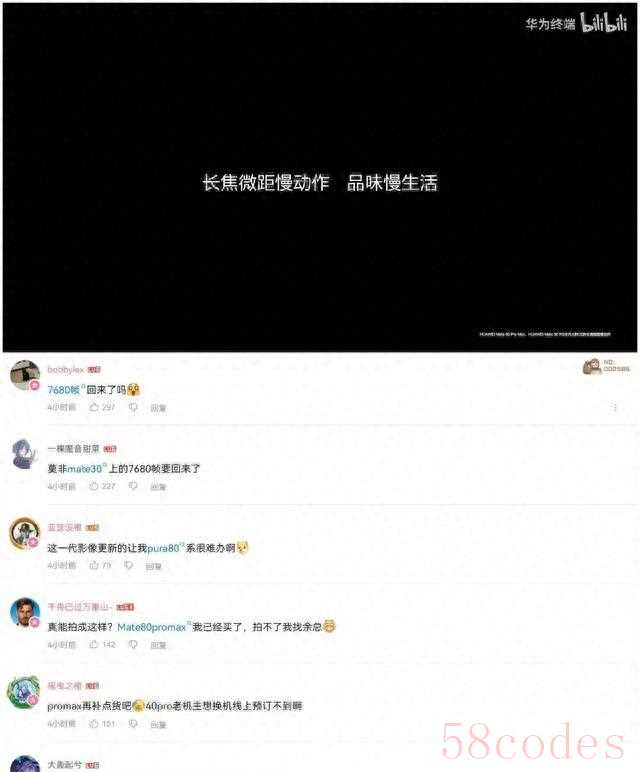The width and height of the screenshot is (640, 772).
Task: Click the bilibili logo on video
Action: click(x=603, y=23)
